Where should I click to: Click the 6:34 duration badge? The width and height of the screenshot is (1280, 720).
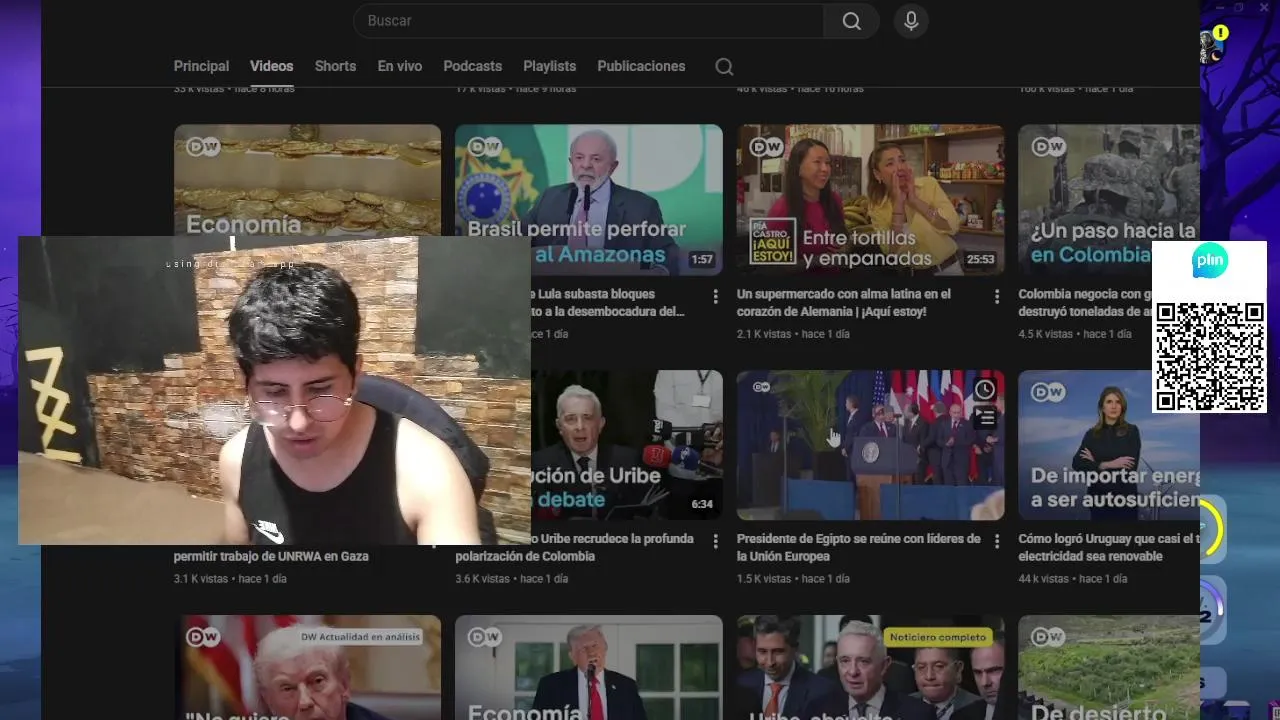702,504
